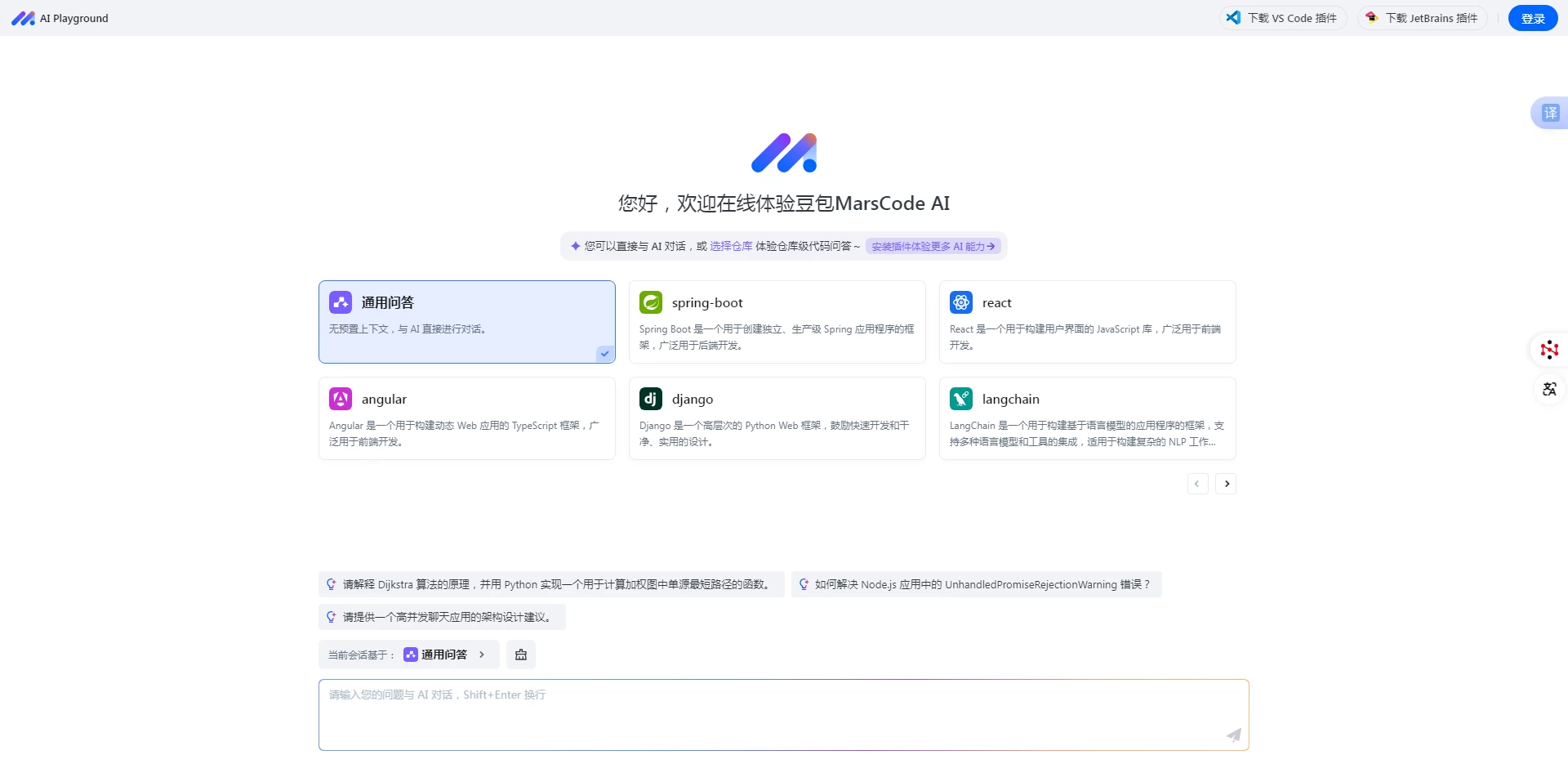Open the floating 译 translate button
Viewport: 1568px width, 764px height.
tap(1549, 113)
